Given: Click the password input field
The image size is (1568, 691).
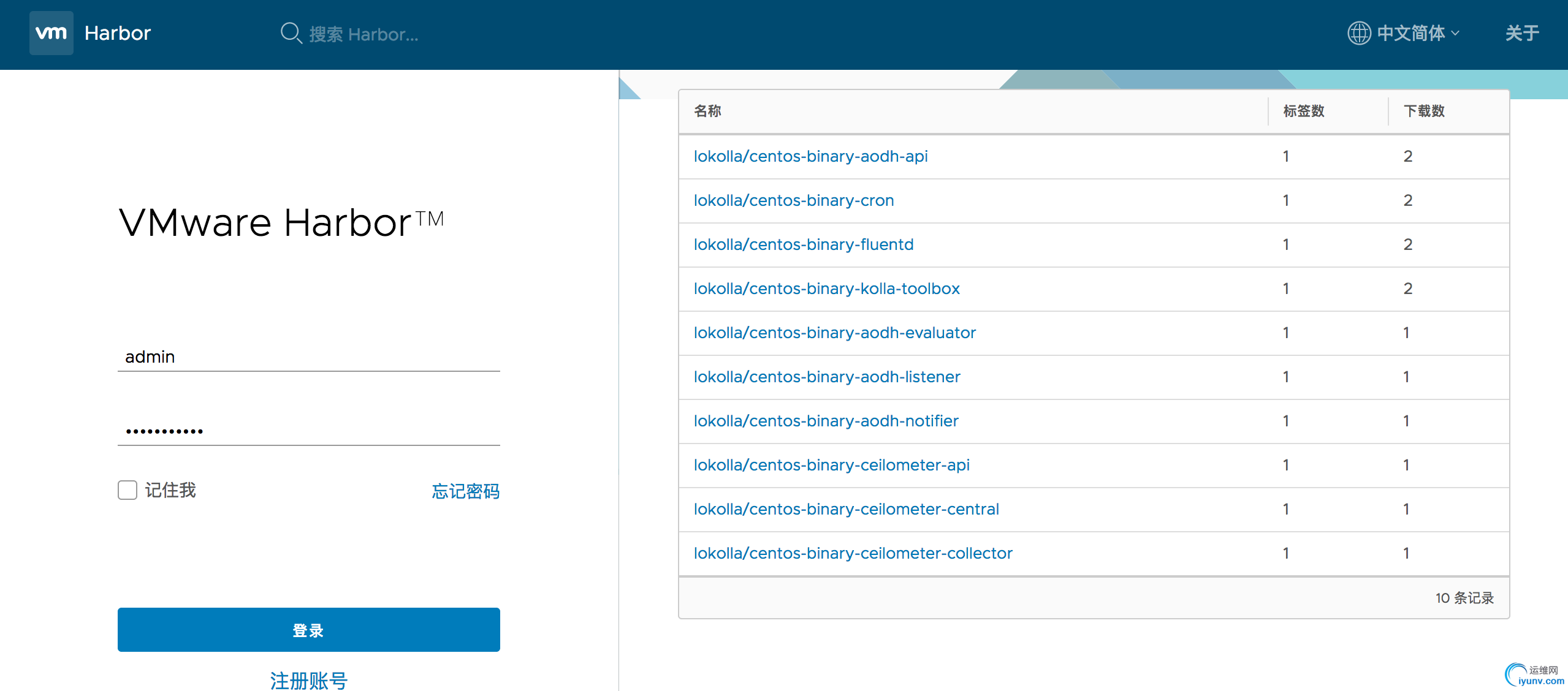Looking at the screenshot, I should [309, 431].
